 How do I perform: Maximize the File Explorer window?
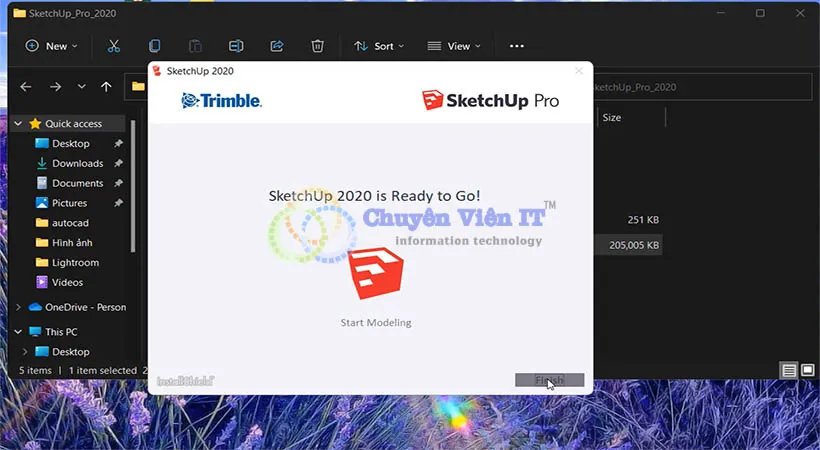(760, 13)
